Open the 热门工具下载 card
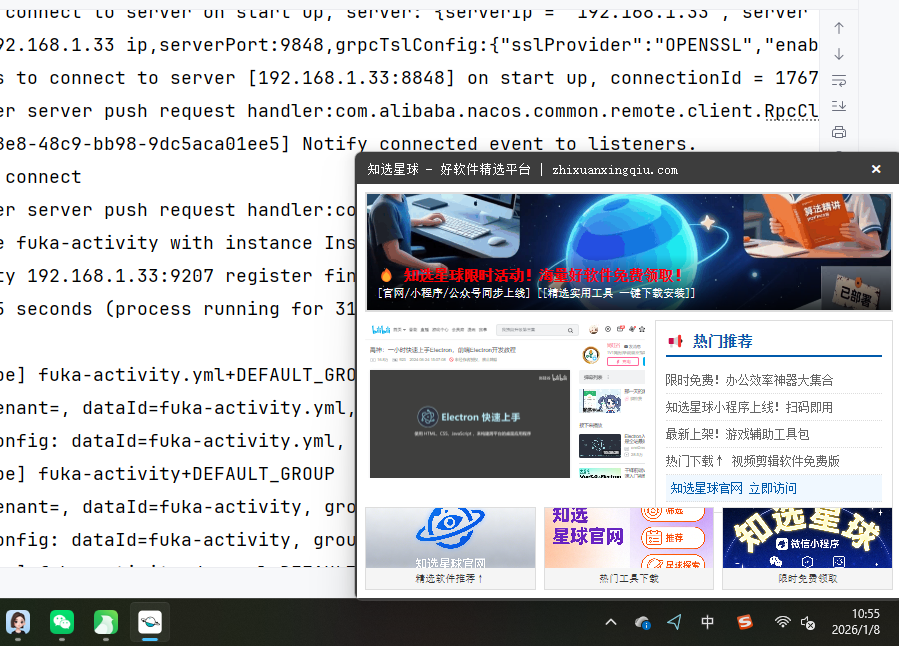 628,548
